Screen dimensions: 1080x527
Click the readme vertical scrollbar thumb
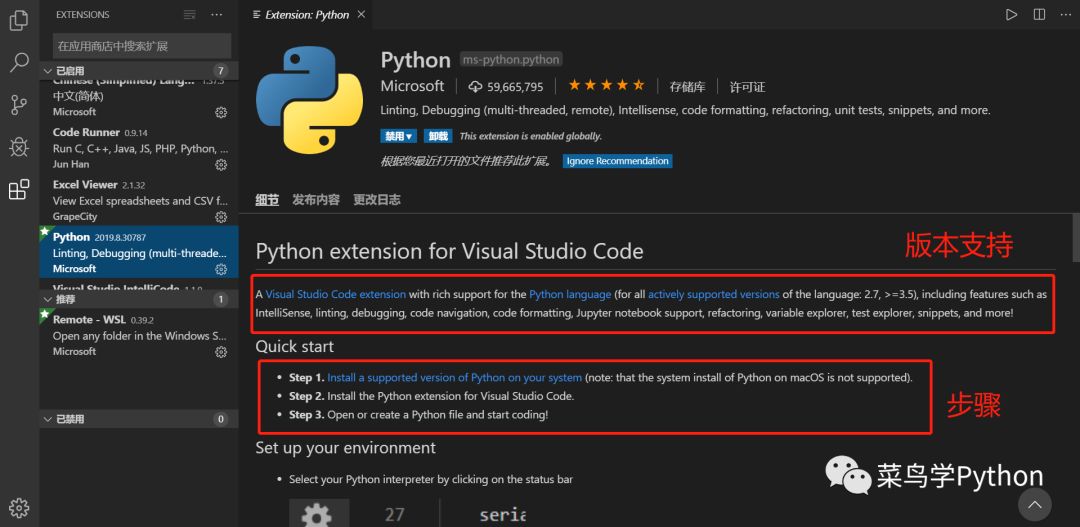pyautogui.click(x=1076, y=238)
